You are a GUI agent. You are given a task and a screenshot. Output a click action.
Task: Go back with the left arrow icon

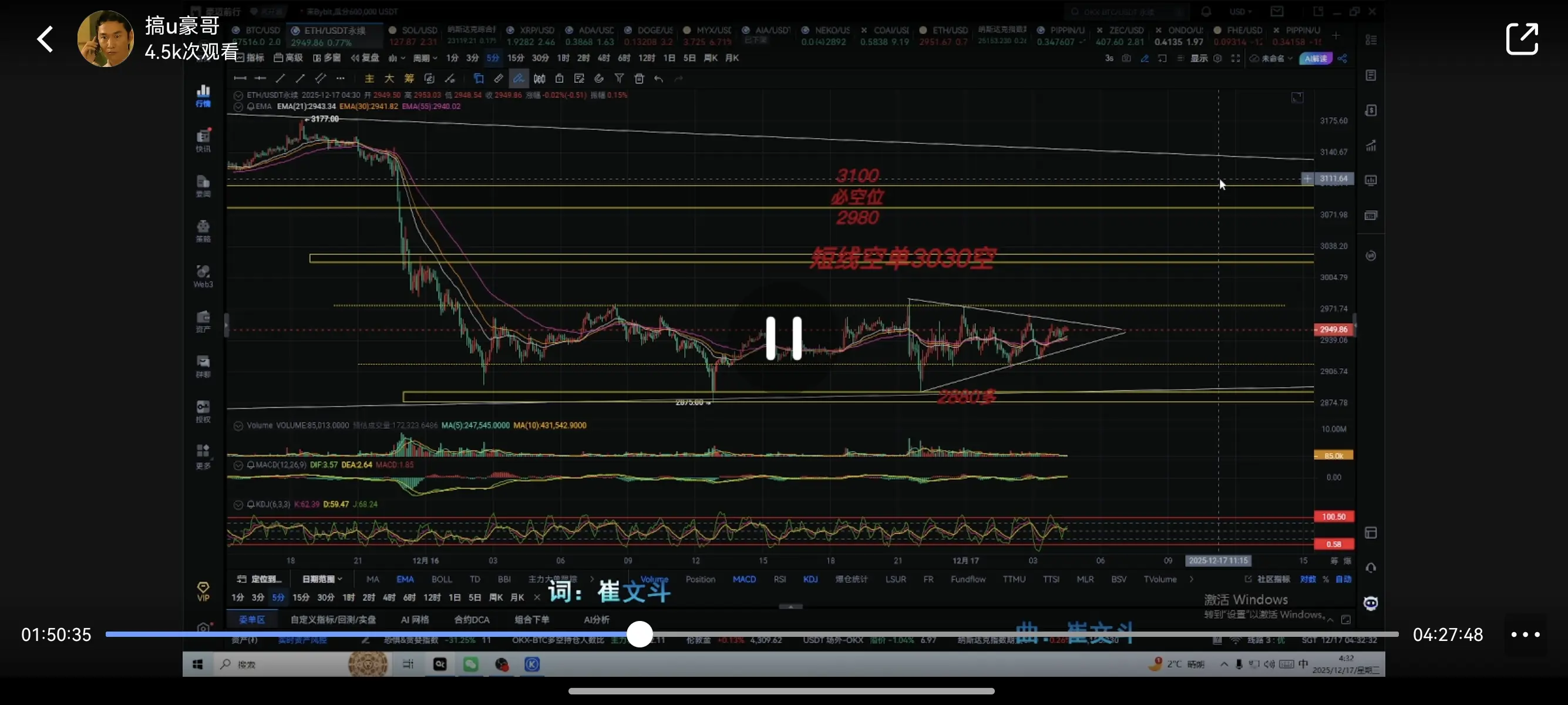[x=46, y=39]
